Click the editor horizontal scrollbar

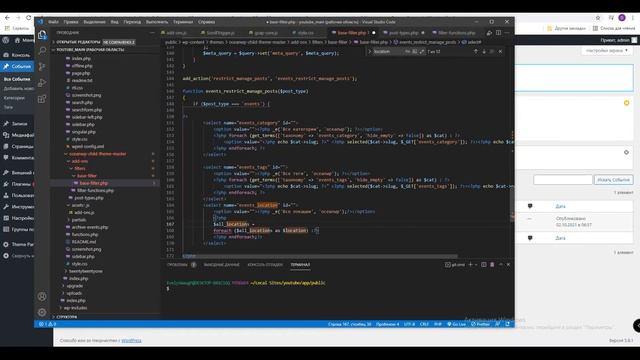click(x=320, y=256)
